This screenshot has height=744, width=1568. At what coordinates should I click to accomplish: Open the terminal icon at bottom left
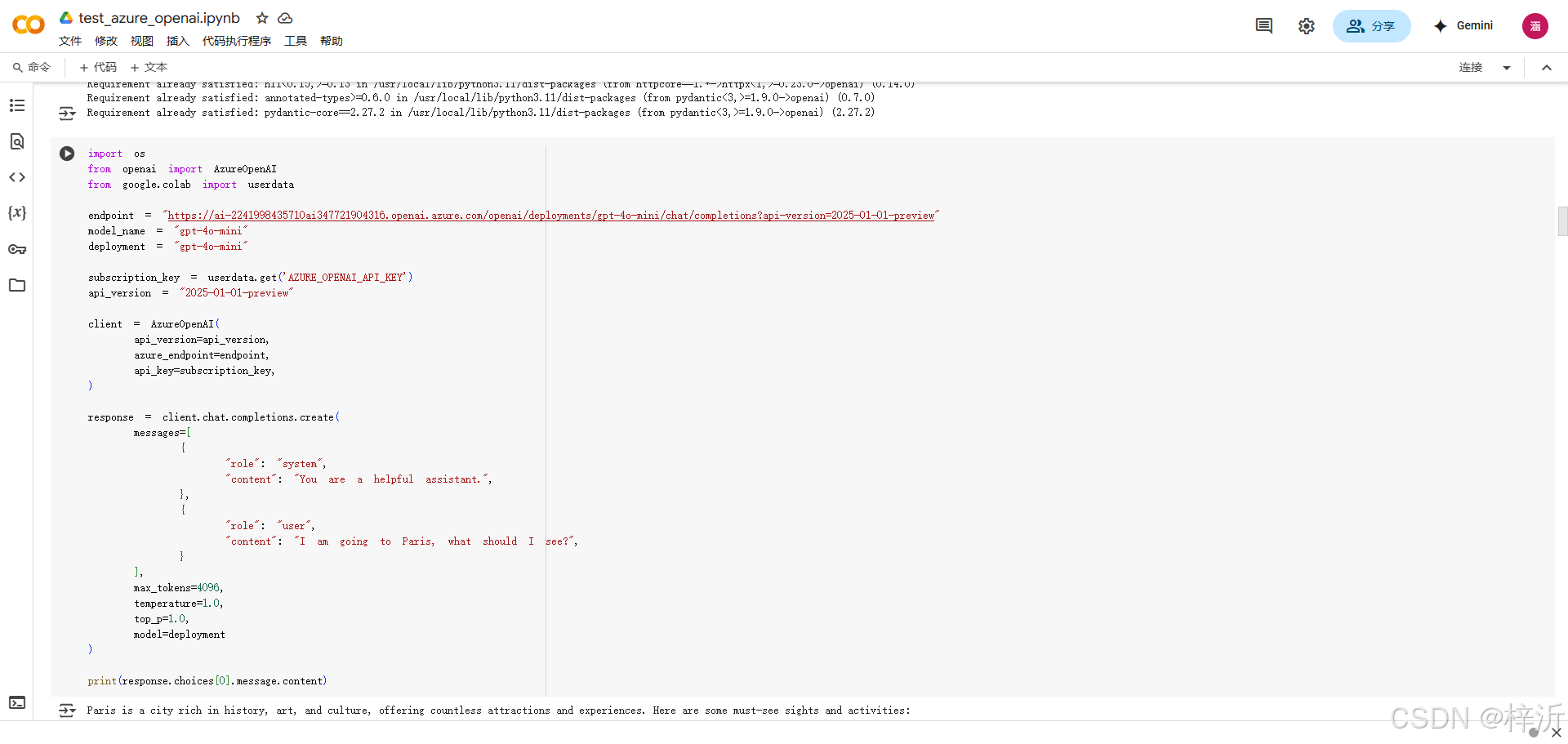[17, 702]
